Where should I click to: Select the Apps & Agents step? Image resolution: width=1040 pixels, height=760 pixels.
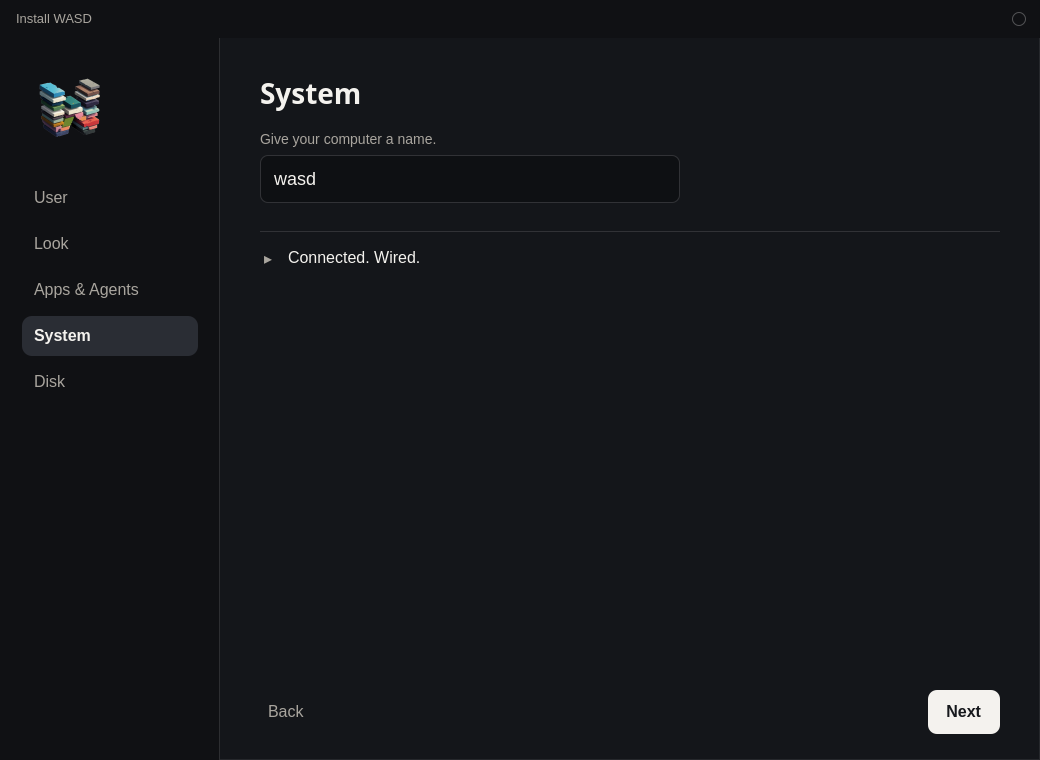point(110,290)
